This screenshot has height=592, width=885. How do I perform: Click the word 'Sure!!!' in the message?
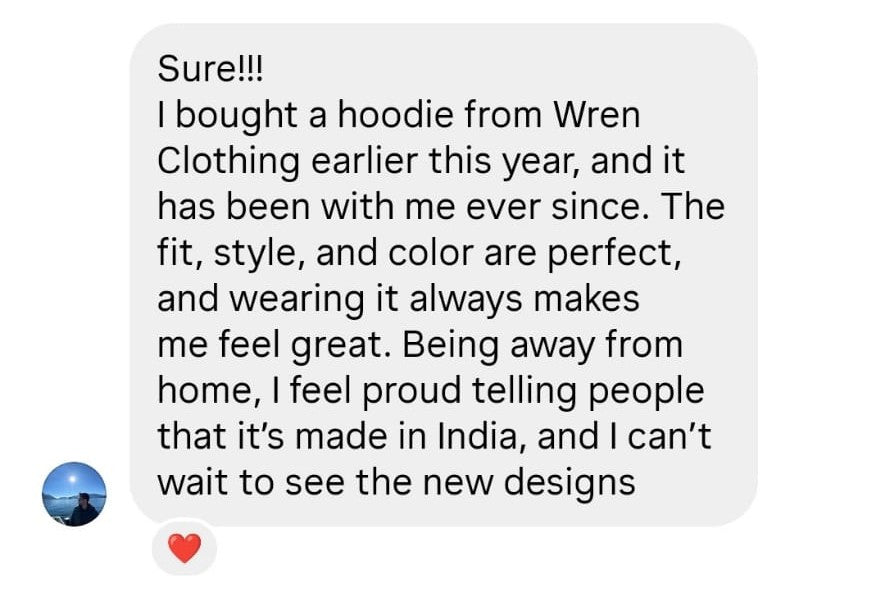point(210,69)
